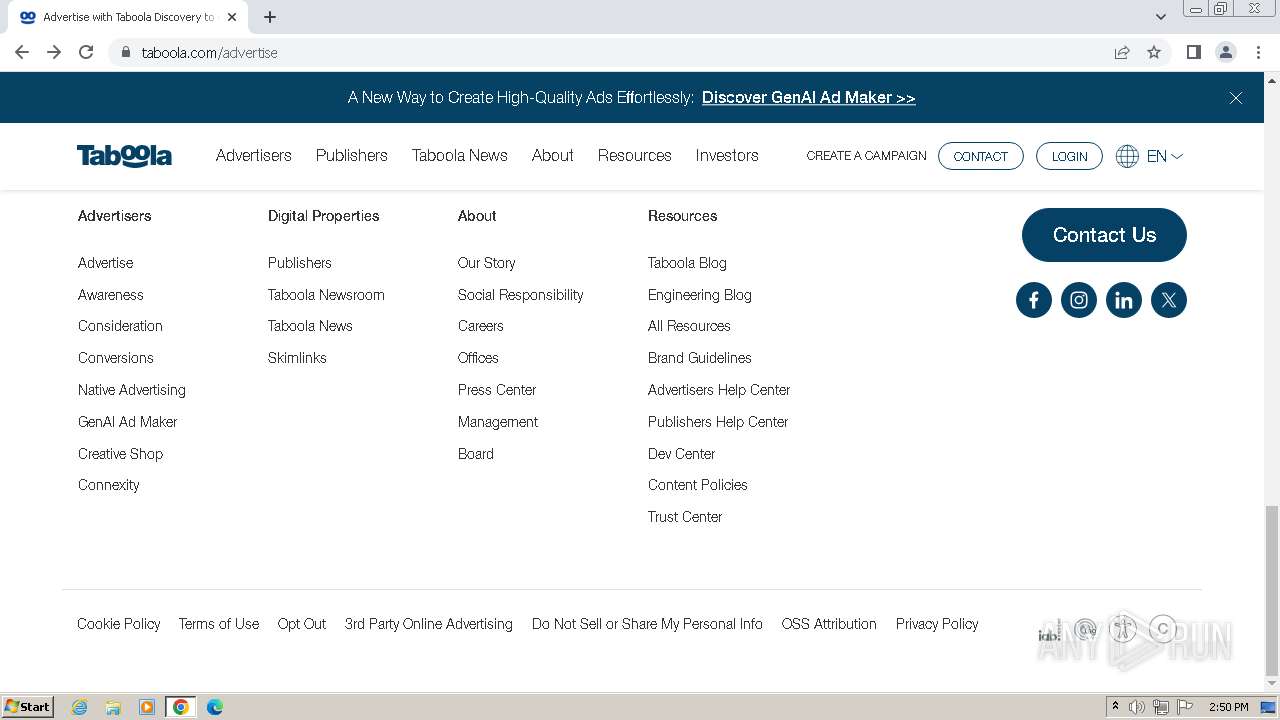Click Create a Campaign link
Screen dimensions: 1280x720
867,156
